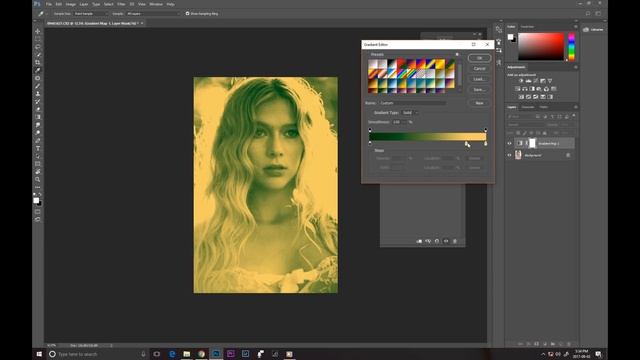640x360 pixels.
Task: Select the Dodge tool
Action: point(38,132)
